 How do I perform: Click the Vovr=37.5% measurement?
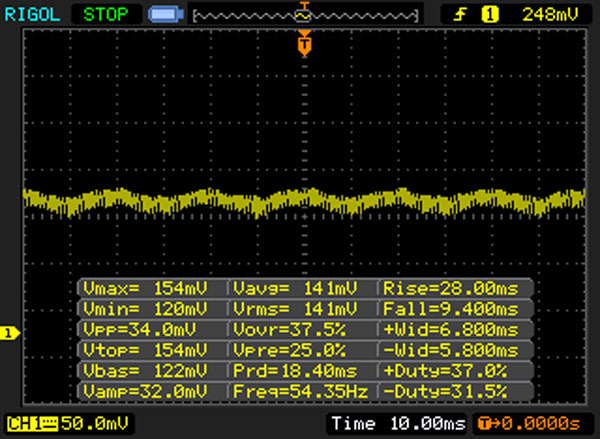290,330
